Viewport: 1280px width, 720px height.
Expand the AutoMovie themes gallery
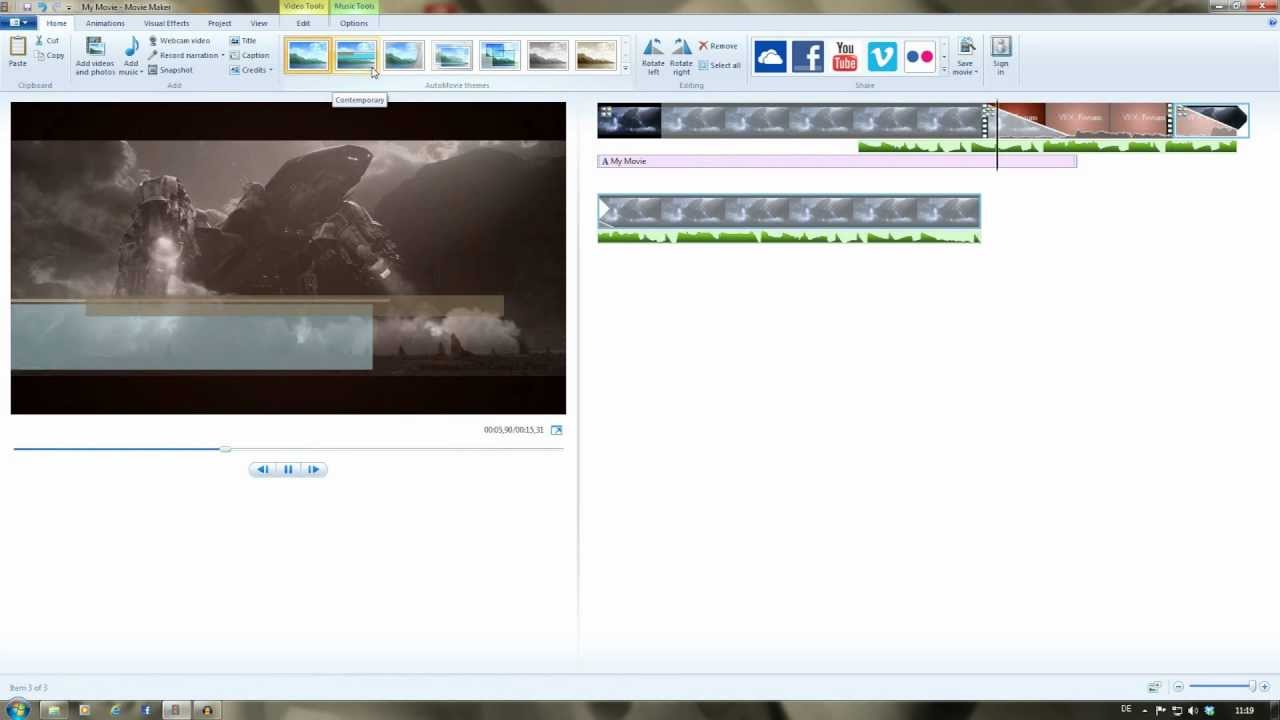click(626, 69)
